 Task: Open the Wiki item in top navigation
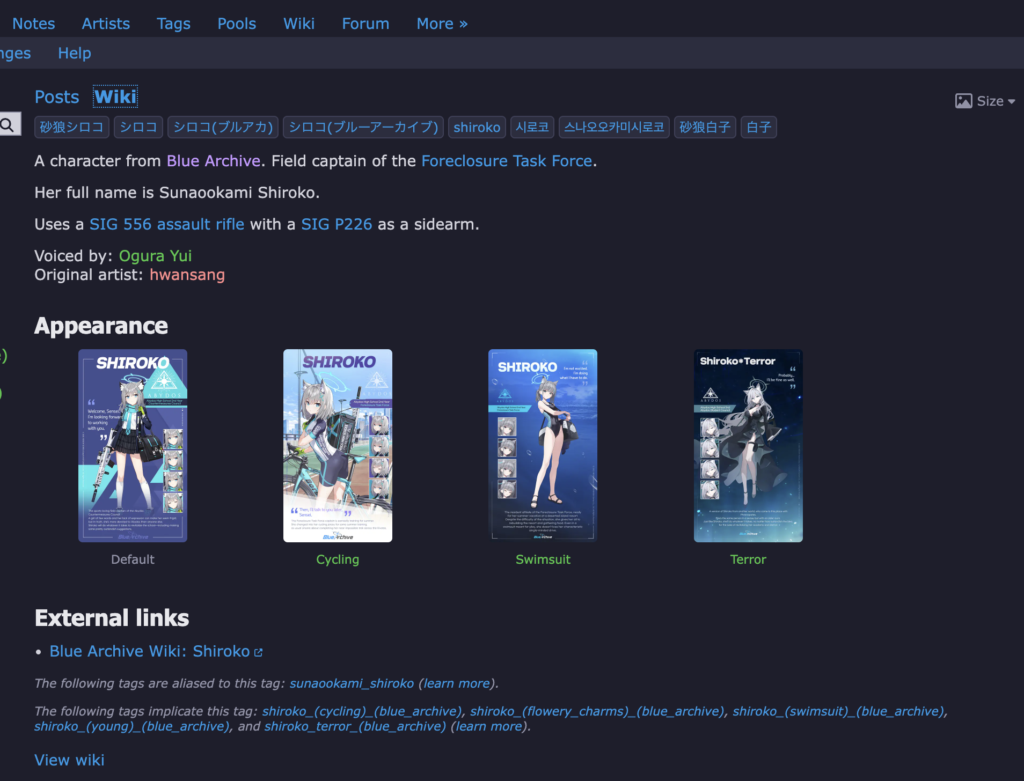[299, 24]
